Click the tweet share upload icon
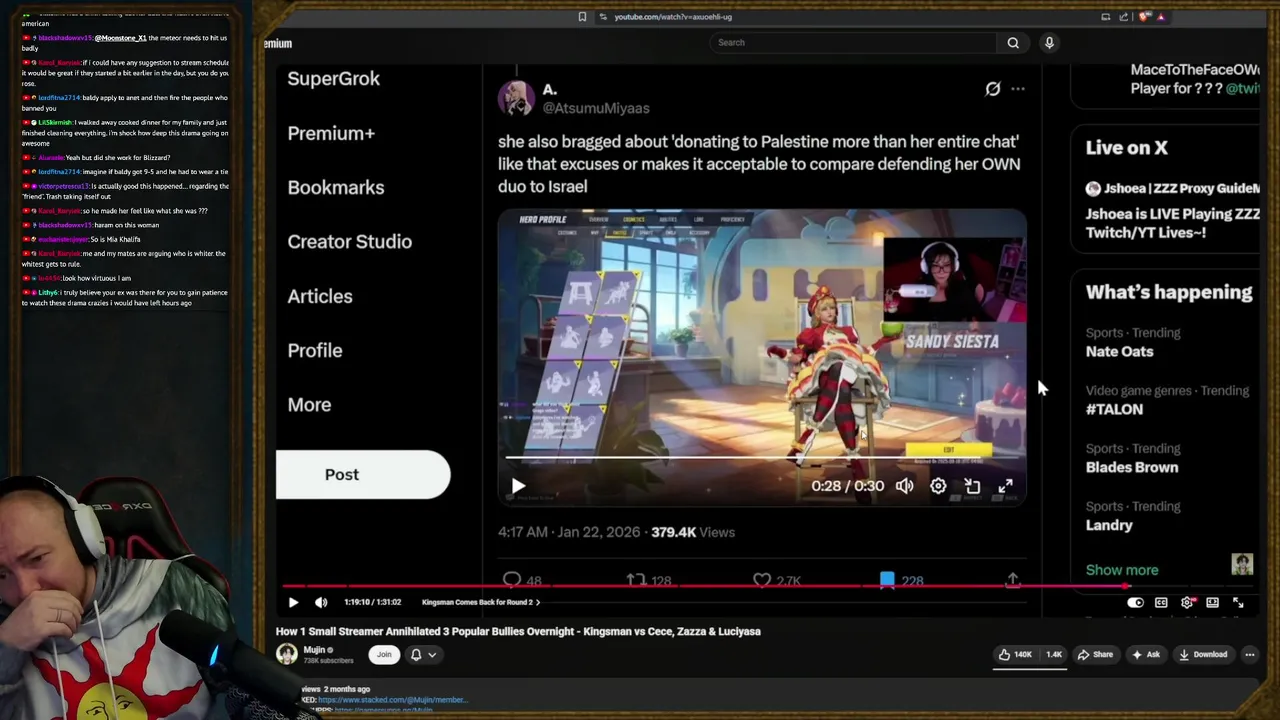Image resolution: width=1280 pixels, height=720 pixels. [x=1012, y=580]
